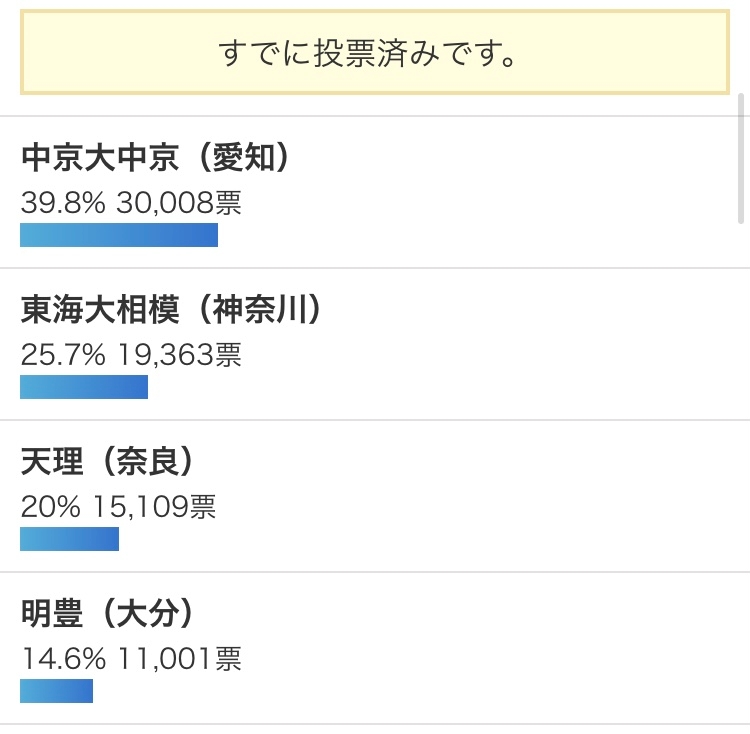
Task: Click the 19,363票 vote count
Action: tap(179, 355)
